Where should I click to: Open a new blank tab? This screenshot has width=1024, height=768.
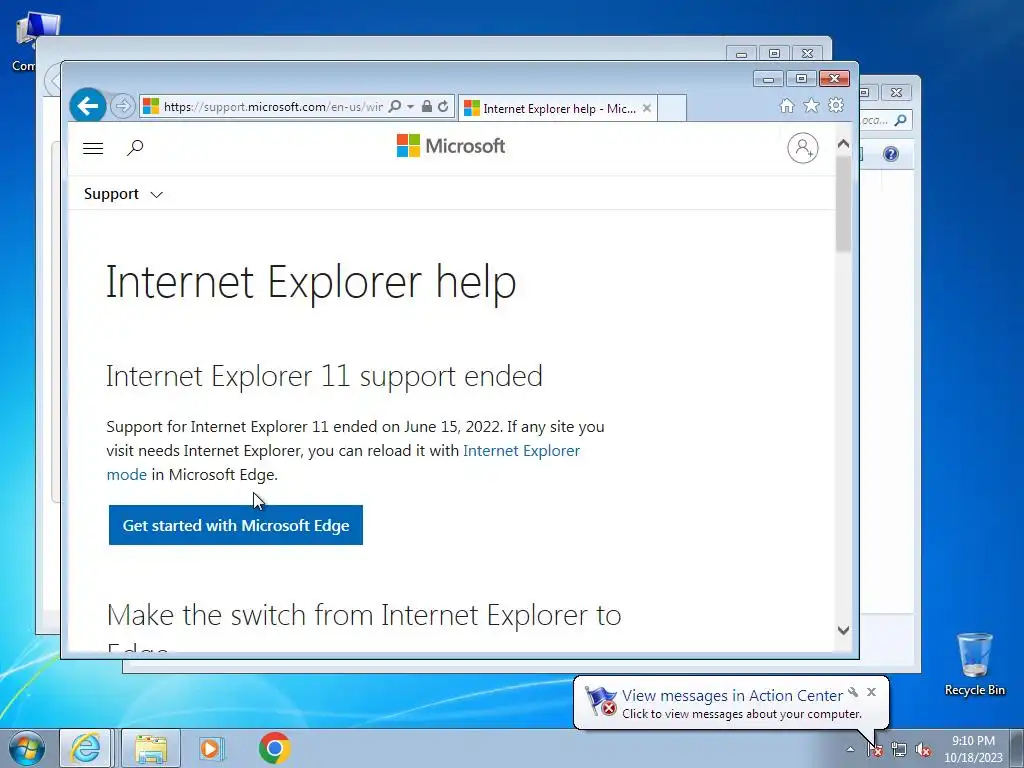click(x=671, y=108)
